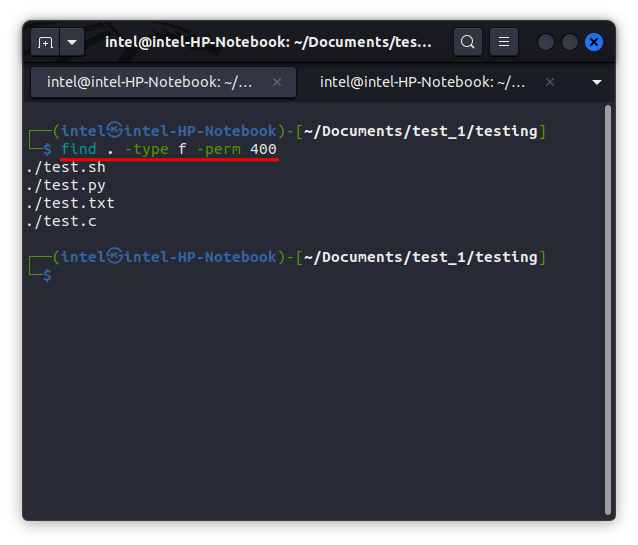Click the word 'find' in the command
The height and width of the screenshot is (545, 638).
click(x=79, y=149)
